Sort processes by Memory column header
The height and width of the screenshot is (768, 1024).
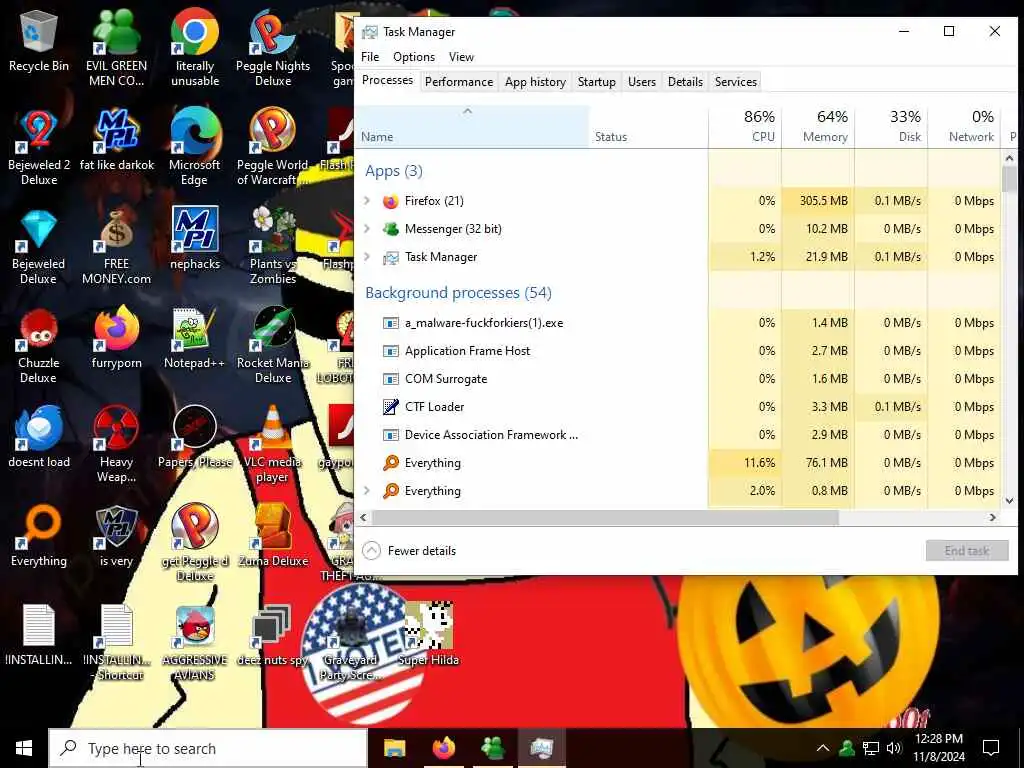pyautogui.click(x=818, y=127)
